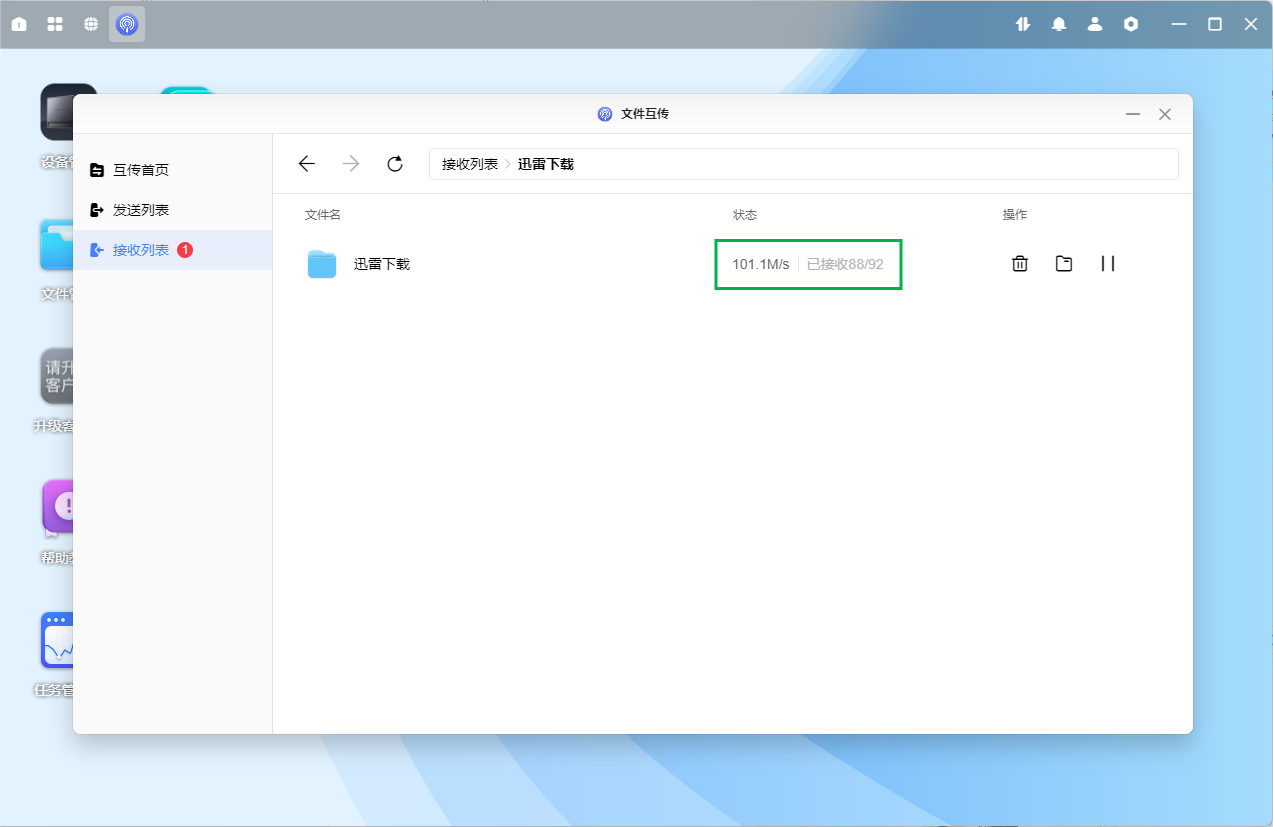1273x827 pixels.
Task: Open folder location of 迅雷下载
Action: click(x=1064, y=264)
